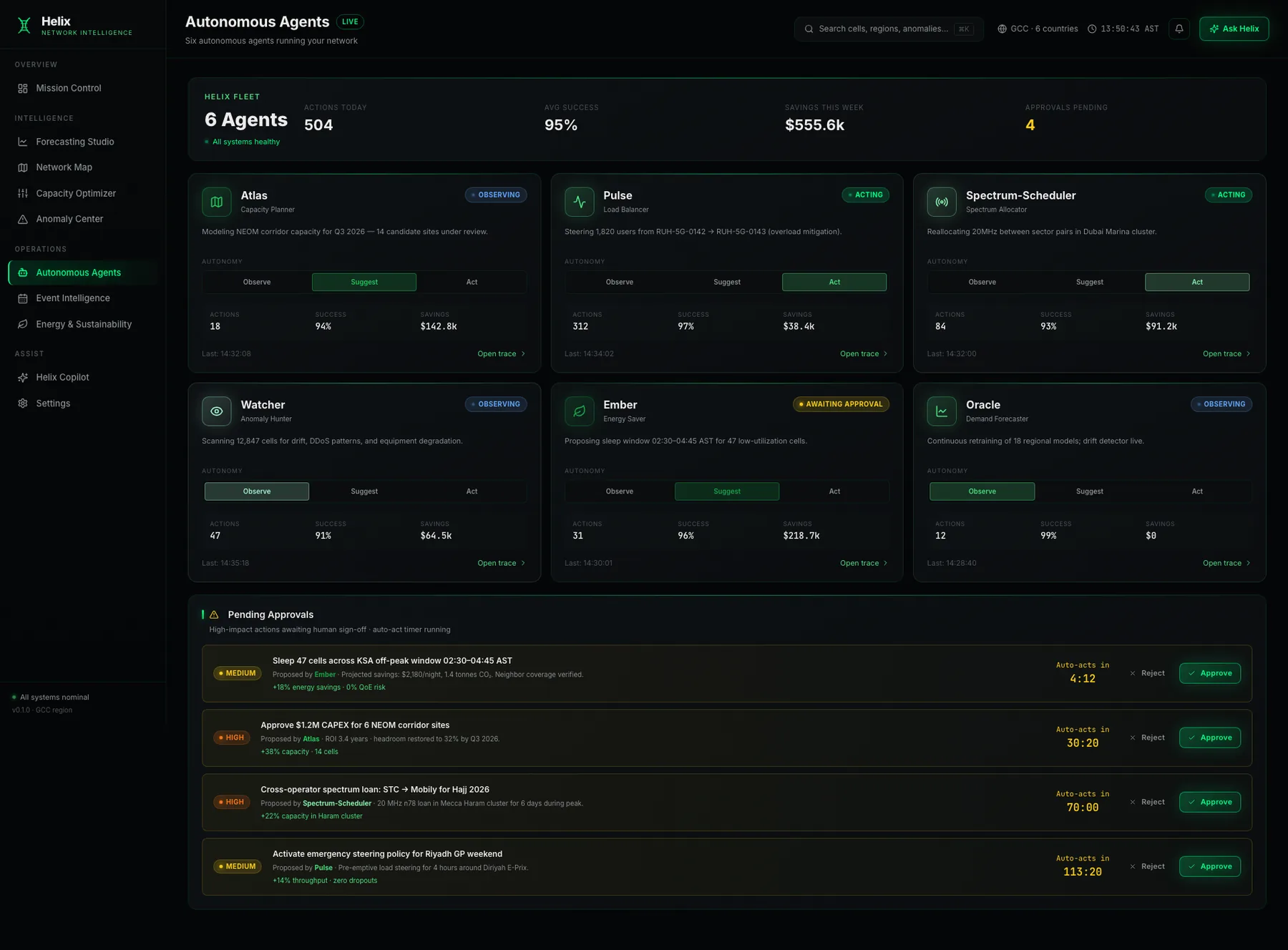The width and height of the screenshot is (1288, 950).
Task: Approve cross-operator spectrum loan proposal
Action: pos(1210,802)
